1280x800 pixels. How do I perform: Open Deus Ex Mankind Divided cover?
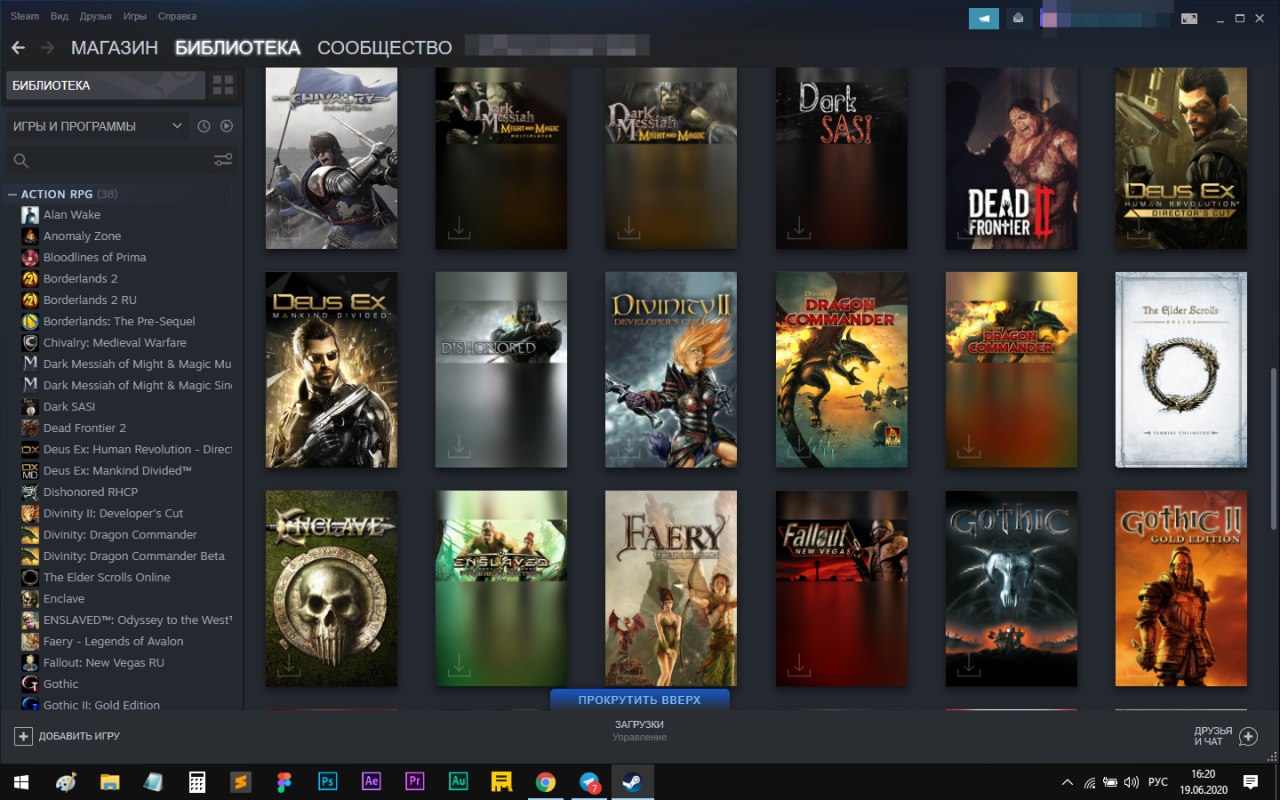pyautogui.click(x=331, y=370)
